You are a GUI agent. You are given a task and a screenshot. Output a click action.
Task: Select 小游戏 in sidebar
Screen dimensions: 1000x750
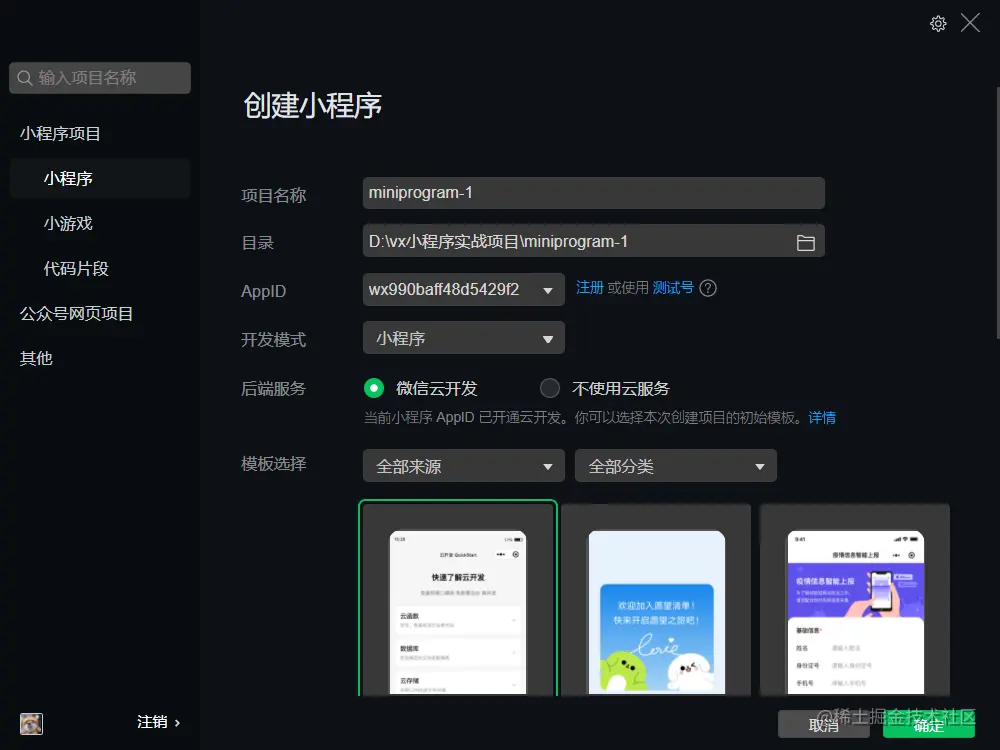68,223
